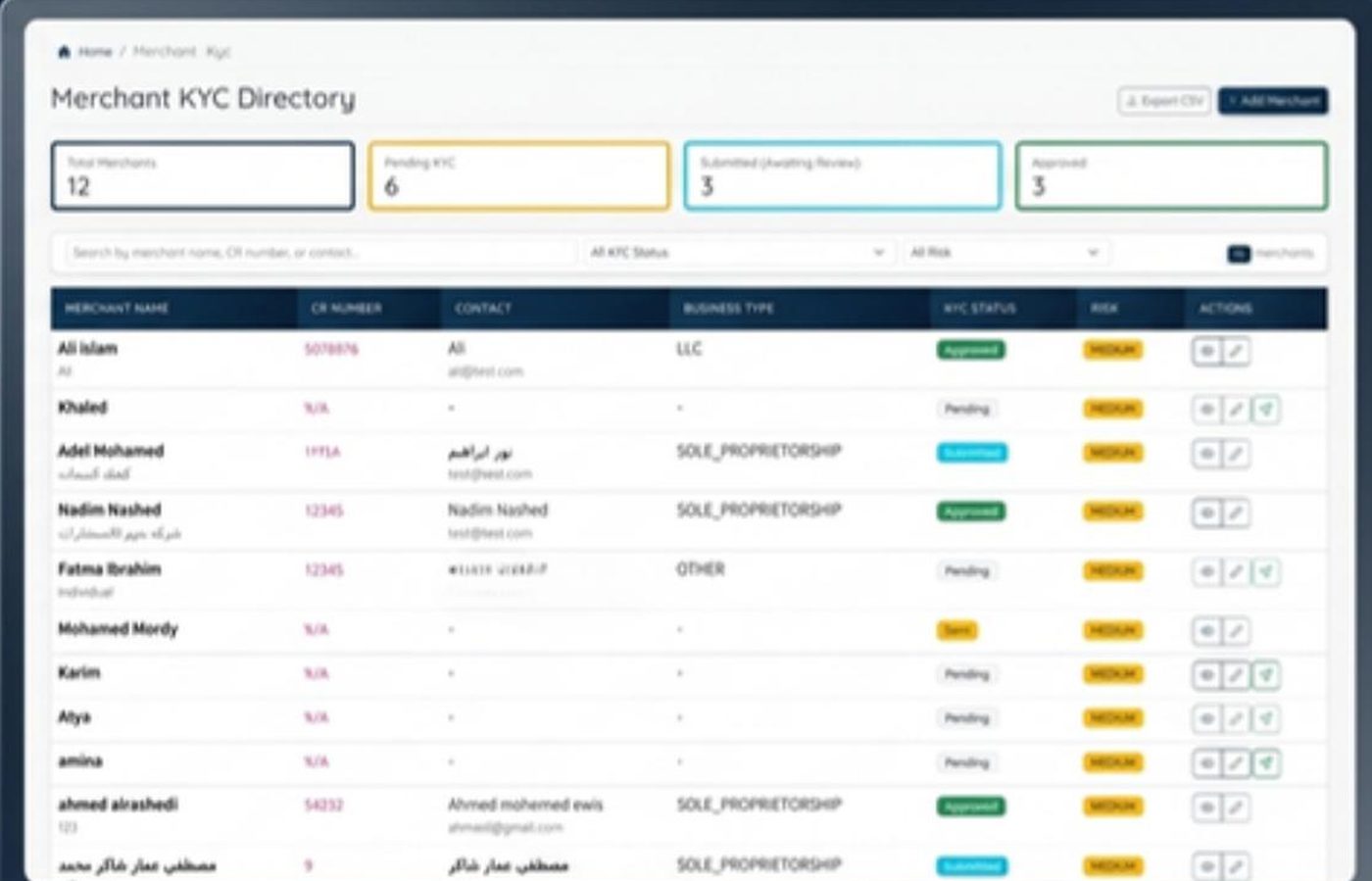Click LLC business type for Ali islam
1372x881 pixels.
[x=689, y=349]
